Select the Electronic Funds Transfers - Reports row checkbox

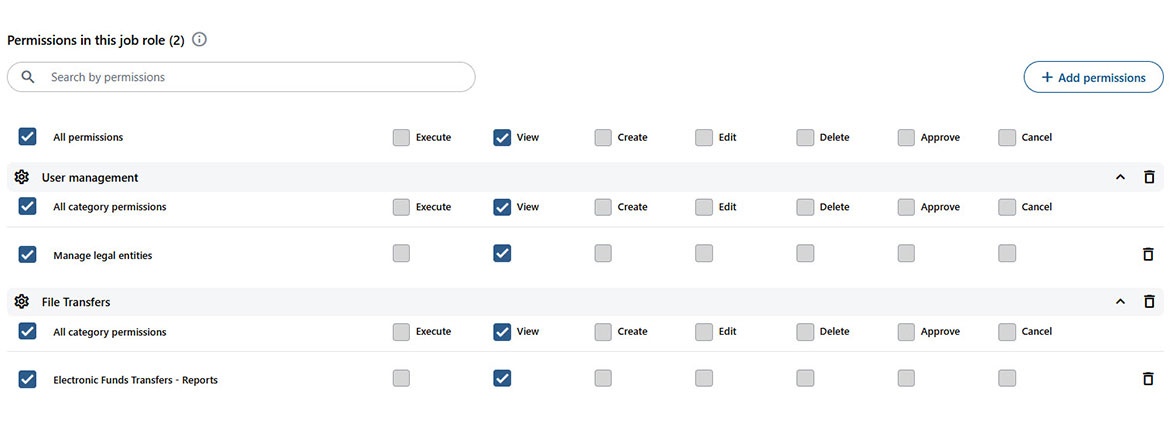tap(28, 379)
